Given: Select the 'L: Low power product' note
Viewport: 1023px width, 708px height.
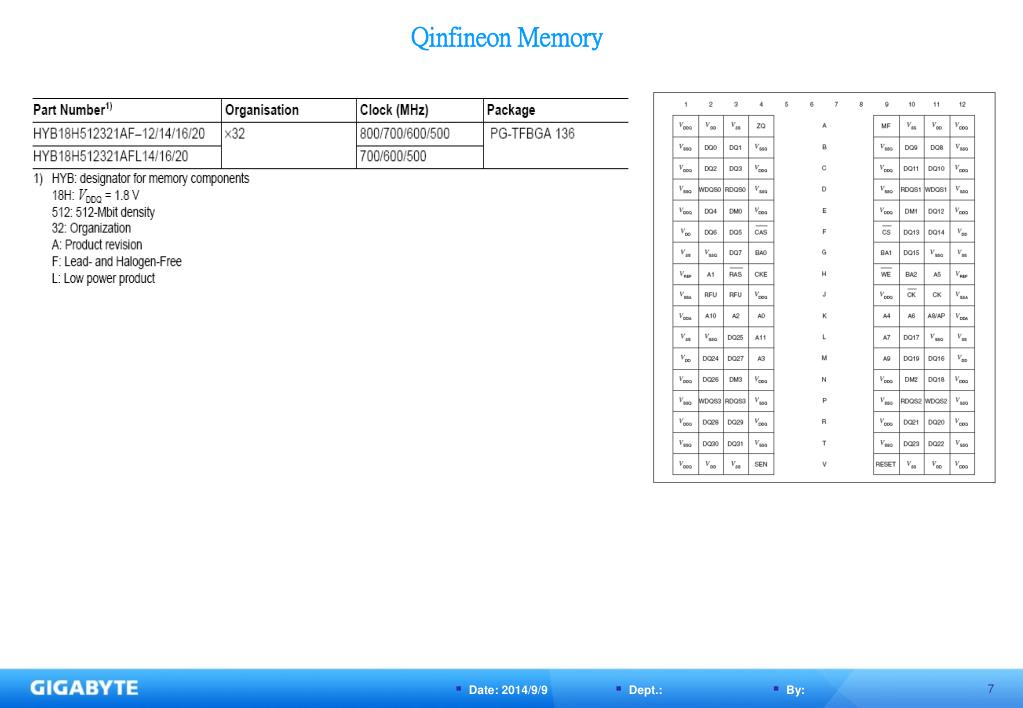Looking at the screenshot, I should [x=103, y=278].
